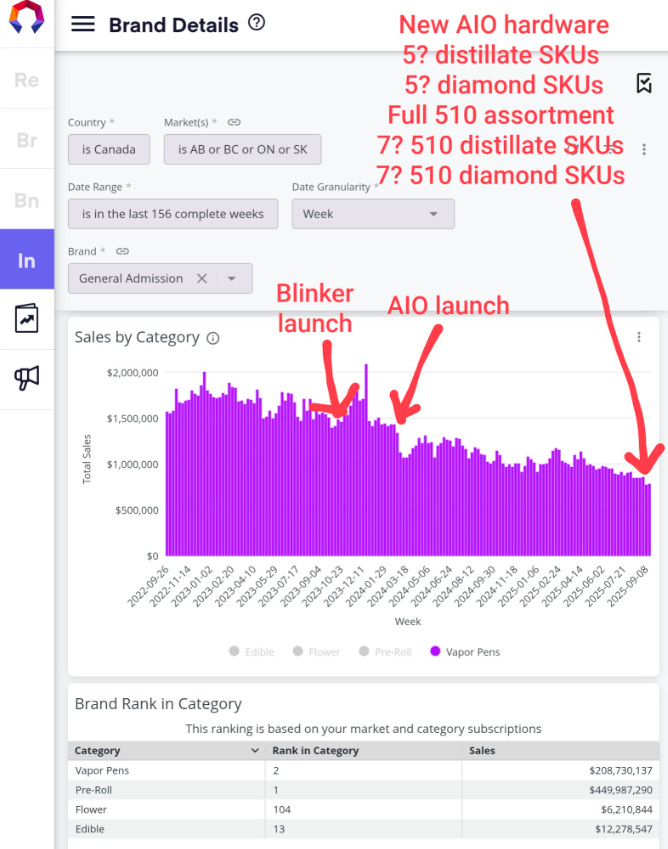Screen dimensions: 668x849
Task: Click the $12,278,547 sales value
Action: [x=624, y=828]
